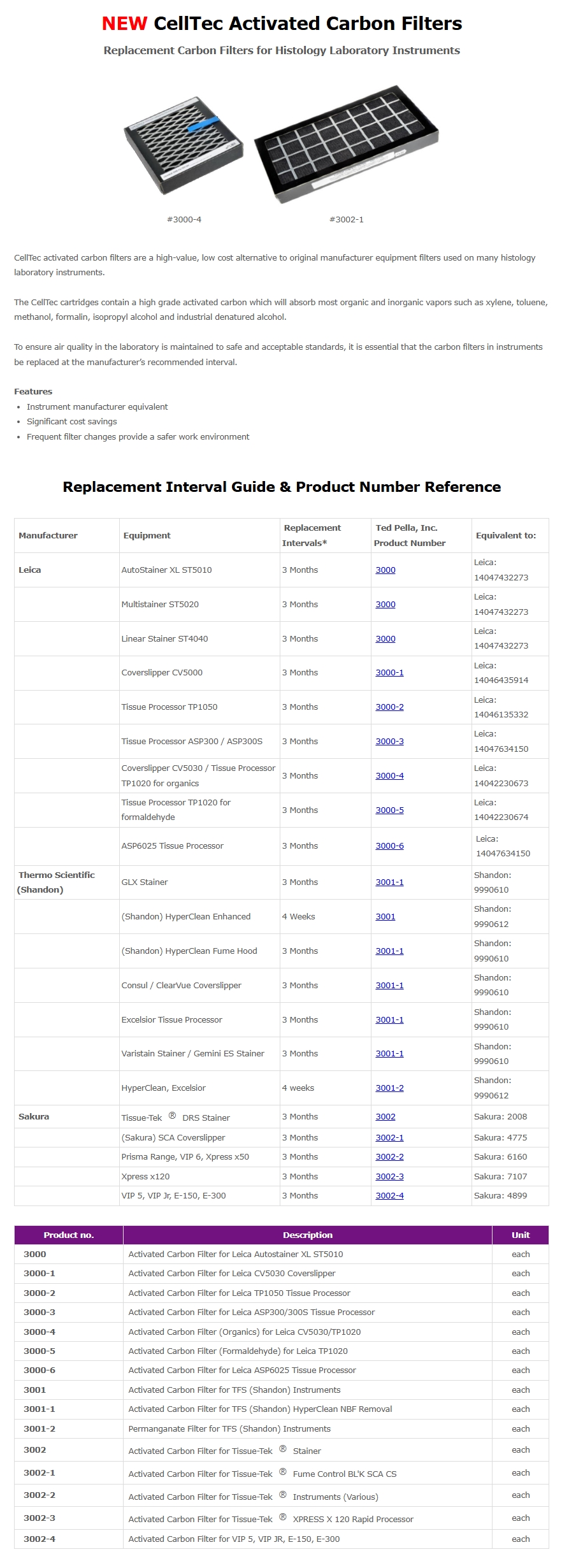
Task: Click the 'Features' heading
Action: pos(33,392)
